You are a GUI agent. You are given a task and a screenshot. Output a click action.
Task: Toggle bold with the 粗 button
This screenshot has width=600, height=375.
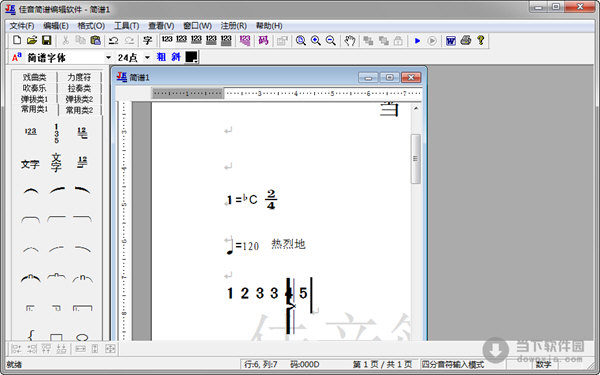tap(161, 57)
